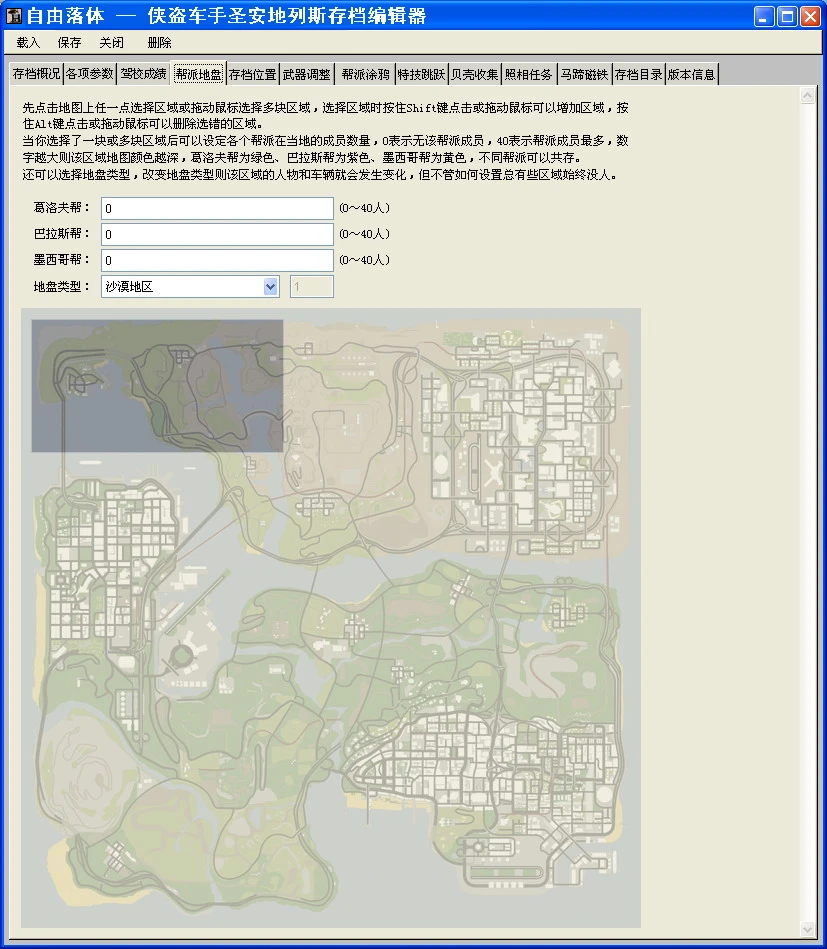827x949 pixels.
Task: Switch to the 版本信息 tab
Action: pyautogui.click(x=691, y=74)
